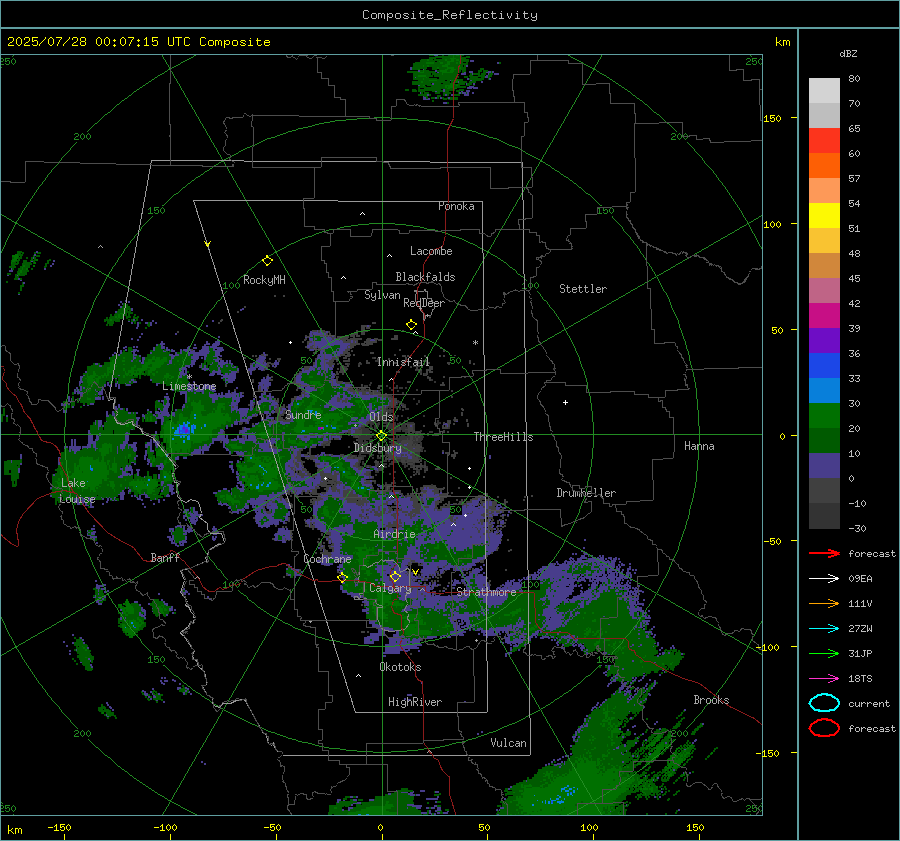900x841 pixels.
Task: Click the Sundre map label
Action: tap(303, 415)
